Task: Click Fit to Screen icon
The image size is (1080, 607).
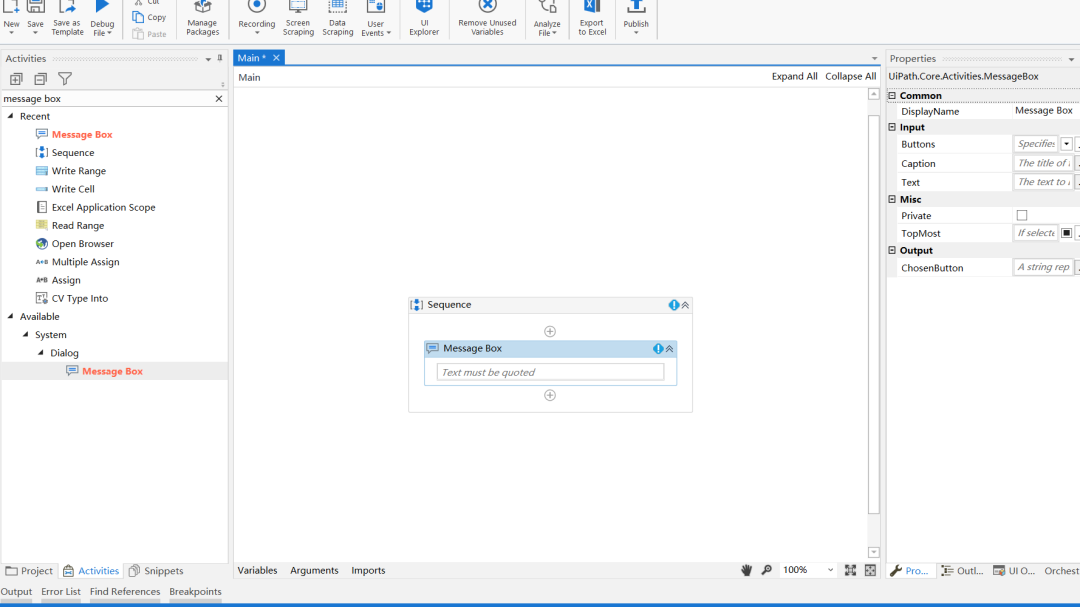Action: pyautogui.click(x=851, y=570)
